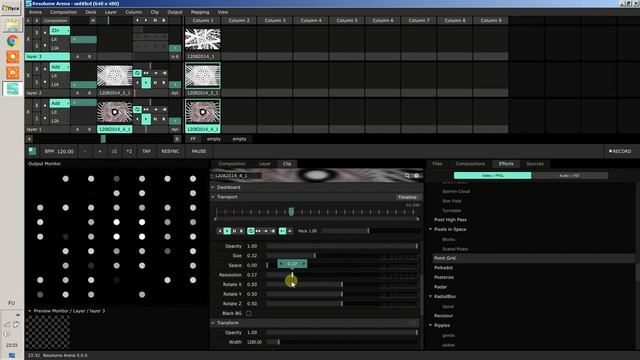Open the Composition menu
640x360 pixels.
point(63,12)
